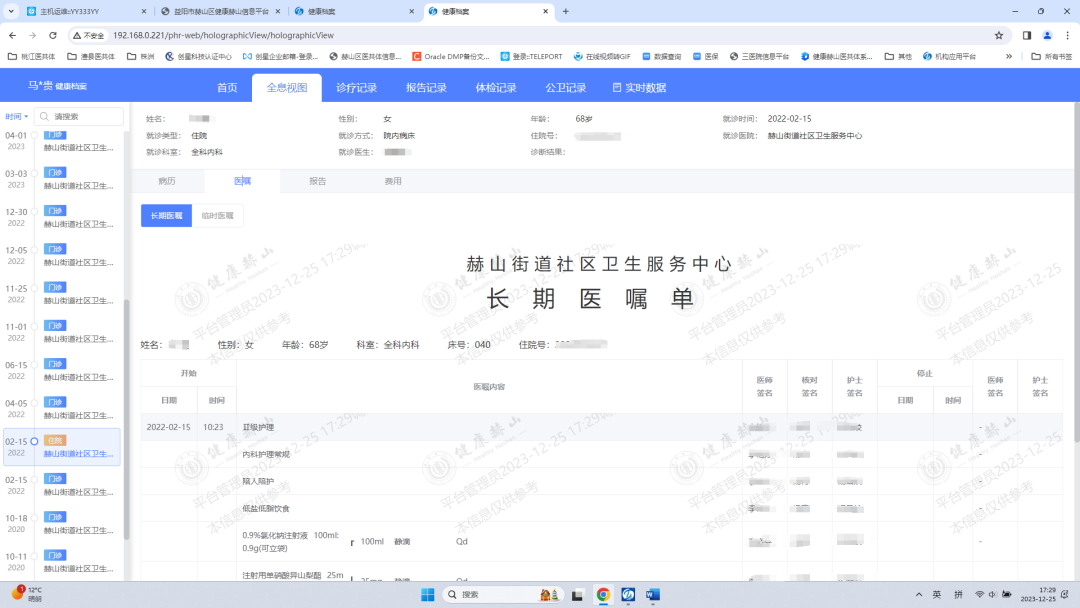Screen dimensions: 1080x608
Task: Go back with the browser back arrow
Action: tap(12, 35)
